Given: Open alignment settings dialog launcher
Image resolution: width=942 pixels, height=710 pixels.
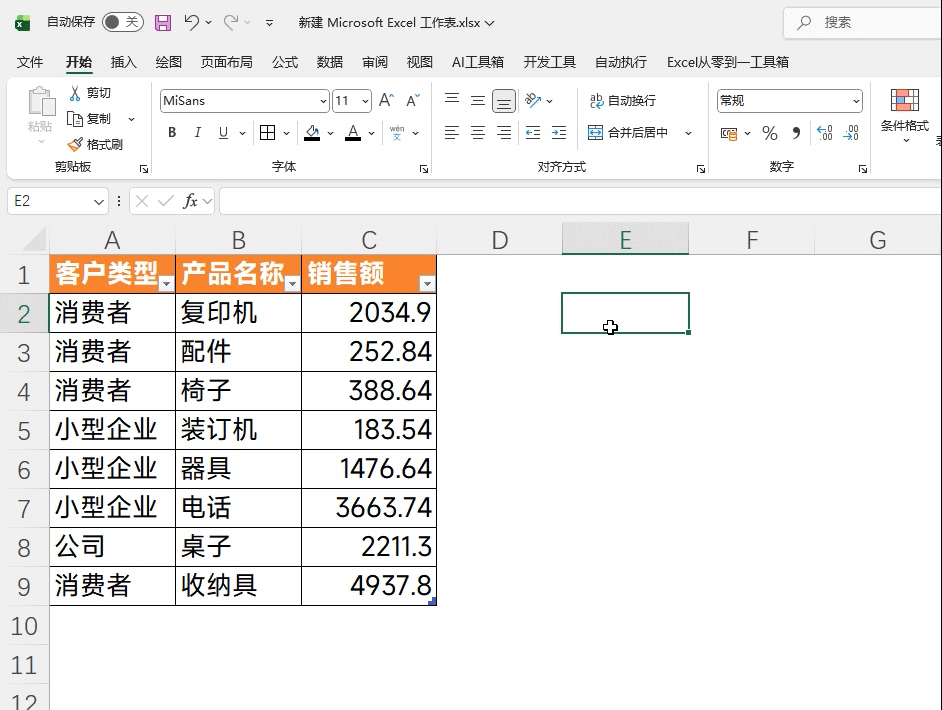Looking at the screenshot, I should (700, 169).
